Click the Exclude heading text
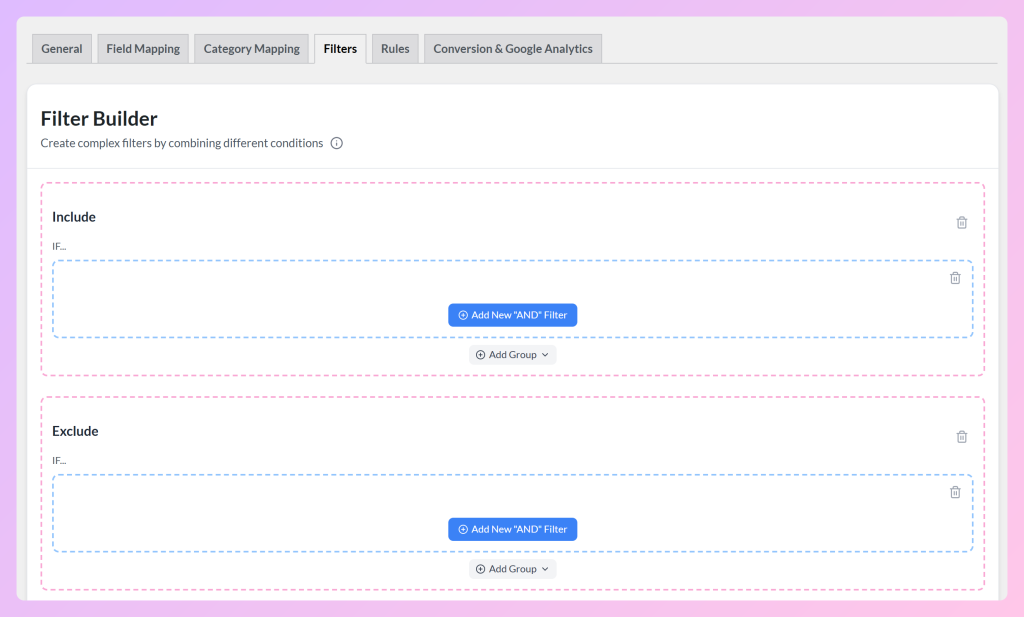The width and height of the screenshot is (1024, 617). (75, 431)
